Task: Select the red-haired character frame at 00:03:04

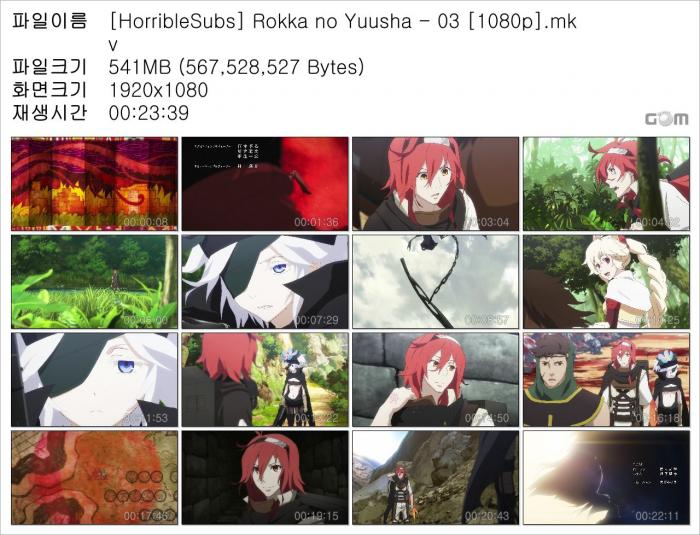Action: pos(436,184)
